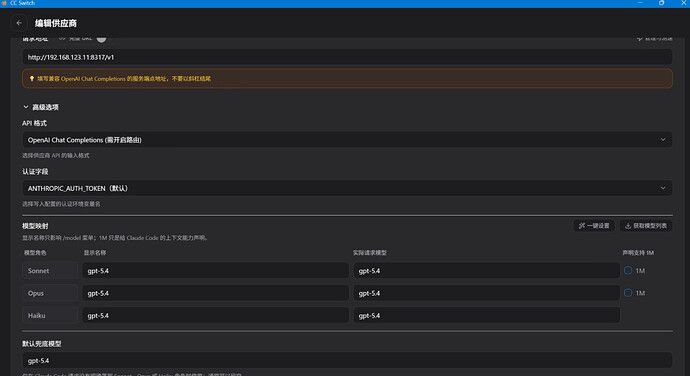
Task: Click the 默认兜底模型 label
Action: 42,343
